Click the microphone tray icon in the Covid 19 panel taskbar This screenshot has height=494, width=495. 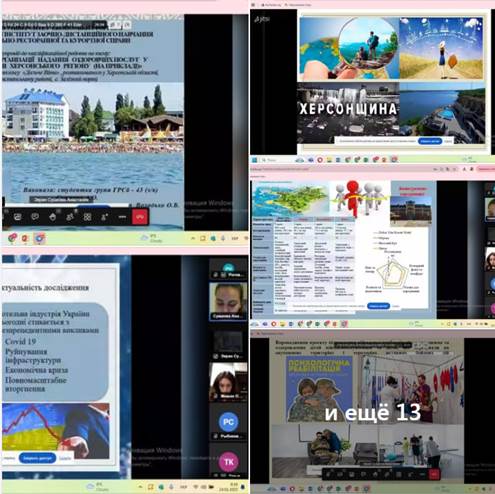[172, 487]
